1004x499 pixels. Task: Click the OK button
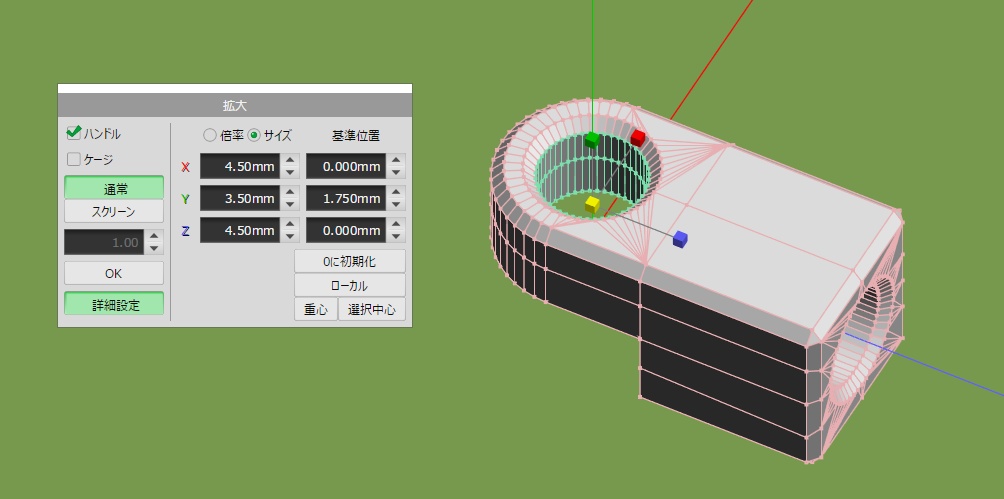(114, 273)
